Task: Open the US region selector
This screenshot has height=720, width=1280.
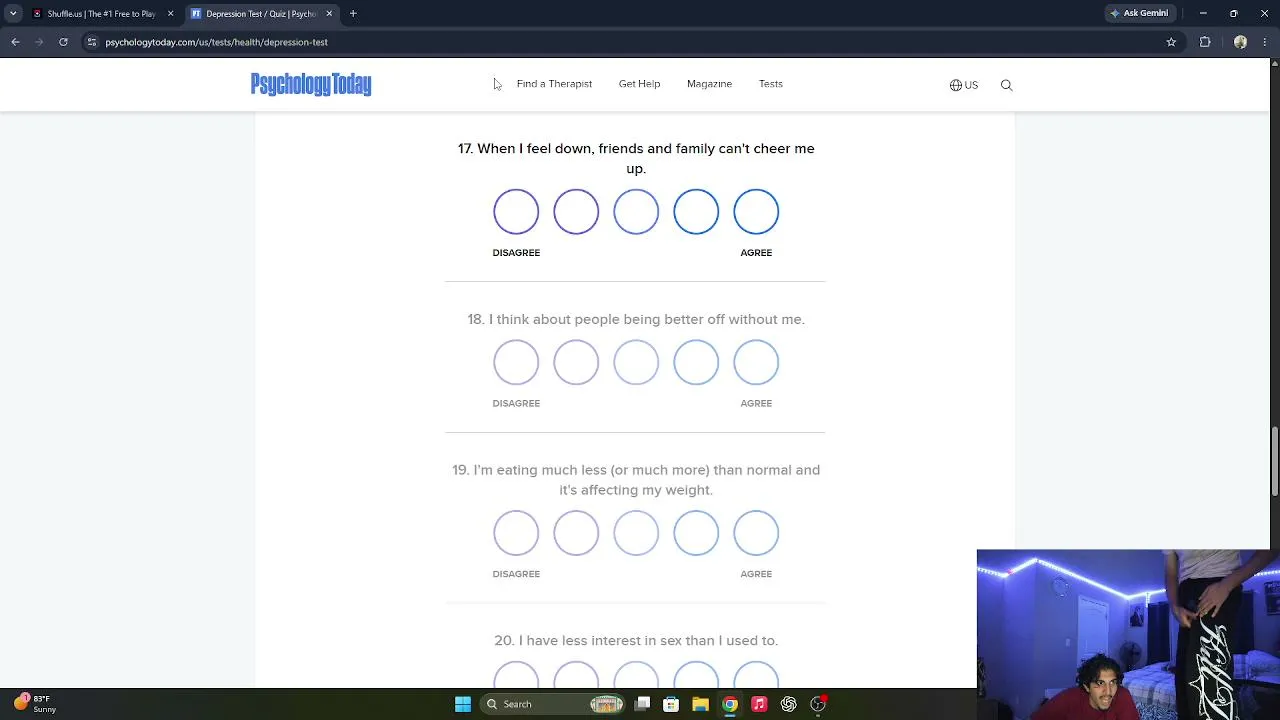Action: pos(964,85)
